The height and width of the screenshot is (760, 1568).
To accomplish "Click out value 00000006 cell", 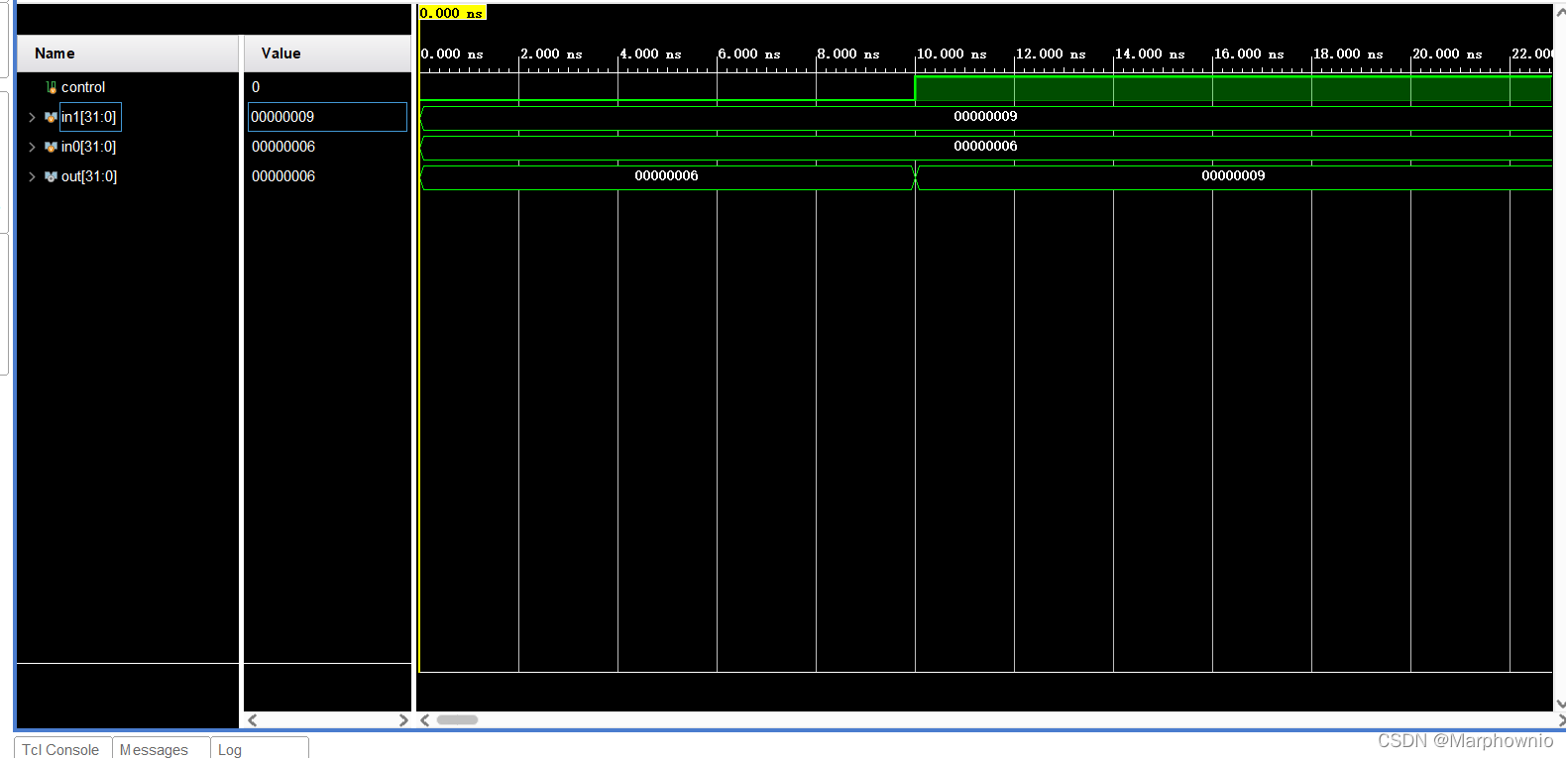I will pos(283,176).
